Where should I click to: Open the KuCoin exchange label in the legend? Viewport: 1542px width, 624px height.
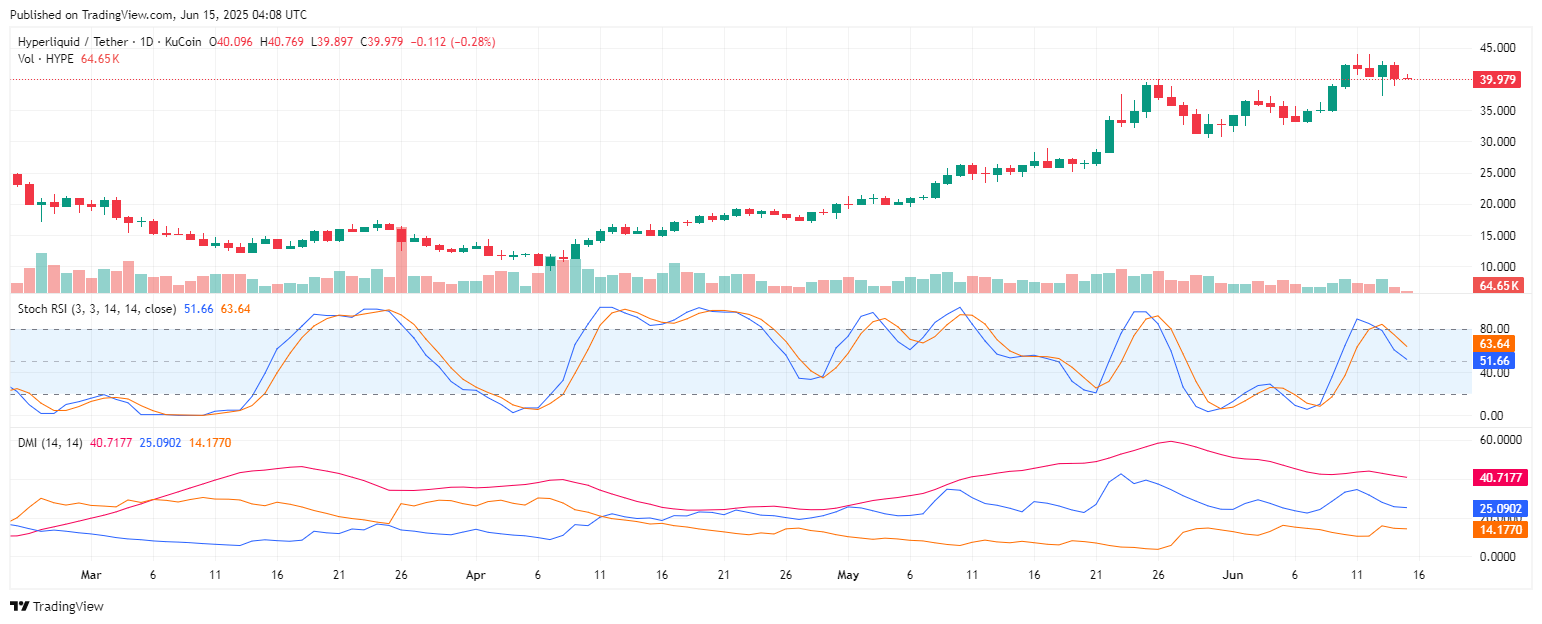click(184, 42)
